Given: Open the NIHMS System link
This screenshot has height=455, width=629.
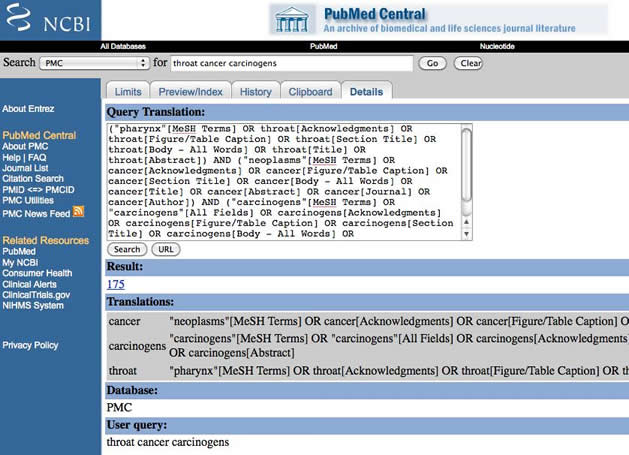Looking at the screenshot, I should 33,306.
